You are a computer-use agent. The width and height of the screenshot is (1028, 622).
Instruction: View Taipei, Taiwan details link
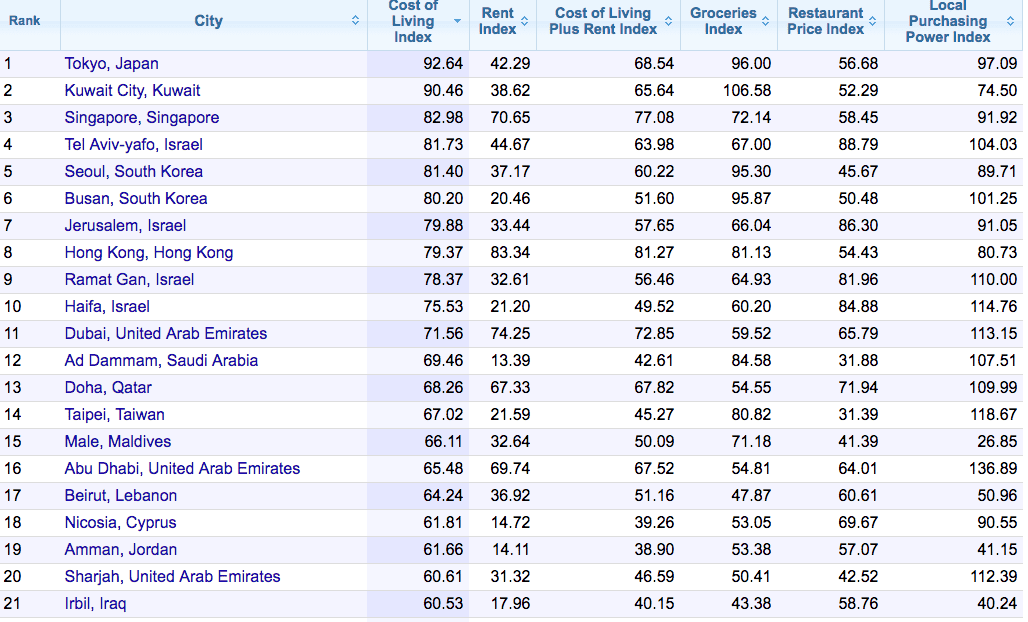click(114, 415)
